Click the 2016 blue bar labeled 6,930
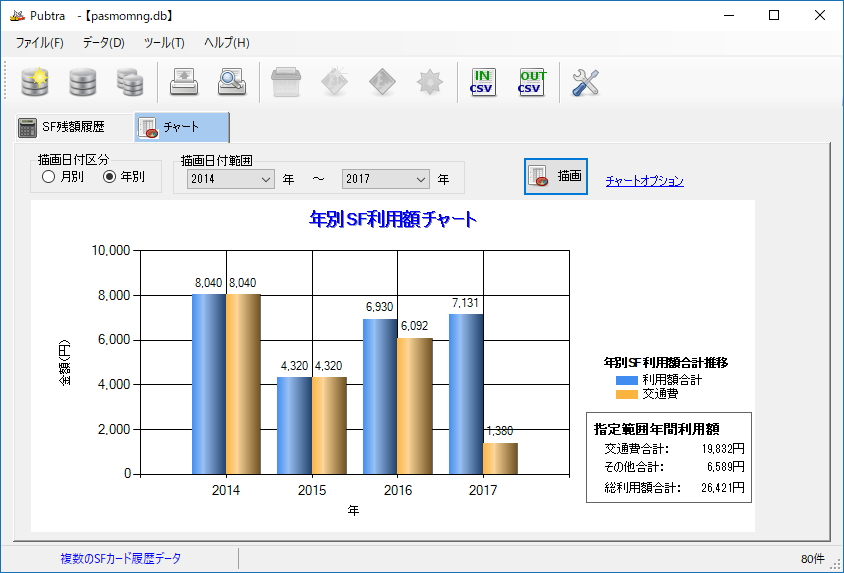 380,397
